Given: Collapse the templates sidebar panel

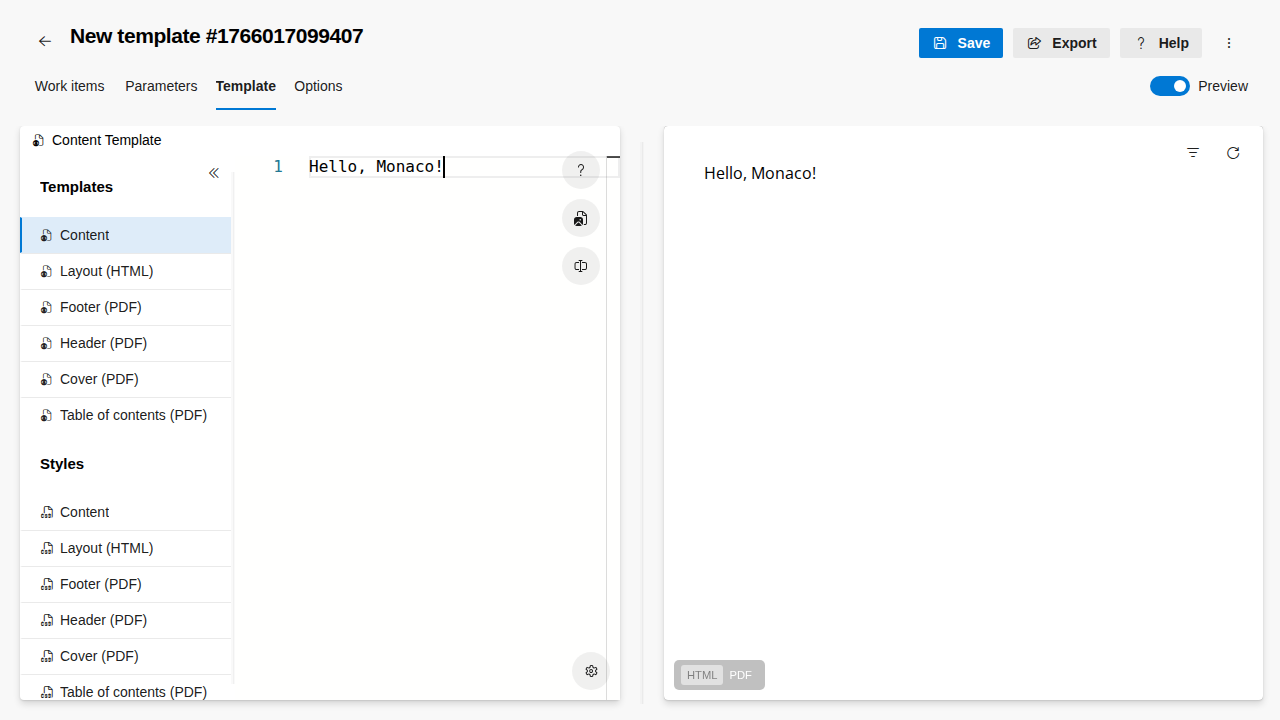Looking at the screenshot, I should pos(213,173).
